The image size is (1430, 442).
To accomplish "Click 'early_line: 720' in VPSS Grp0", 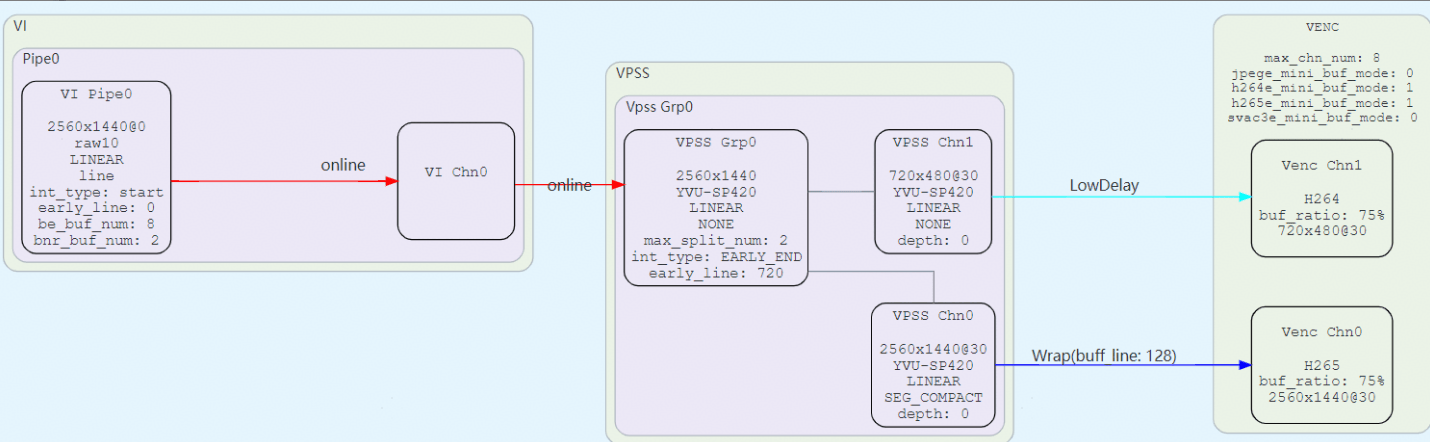I will [716, 273].
